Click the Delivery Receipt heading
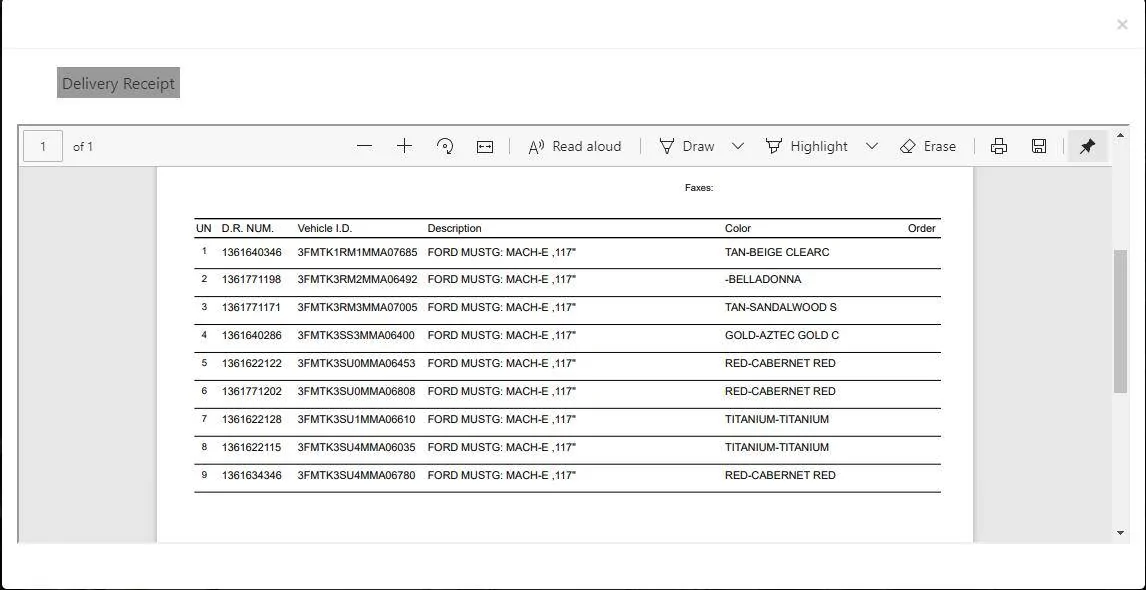 click(x=118, y=83)
